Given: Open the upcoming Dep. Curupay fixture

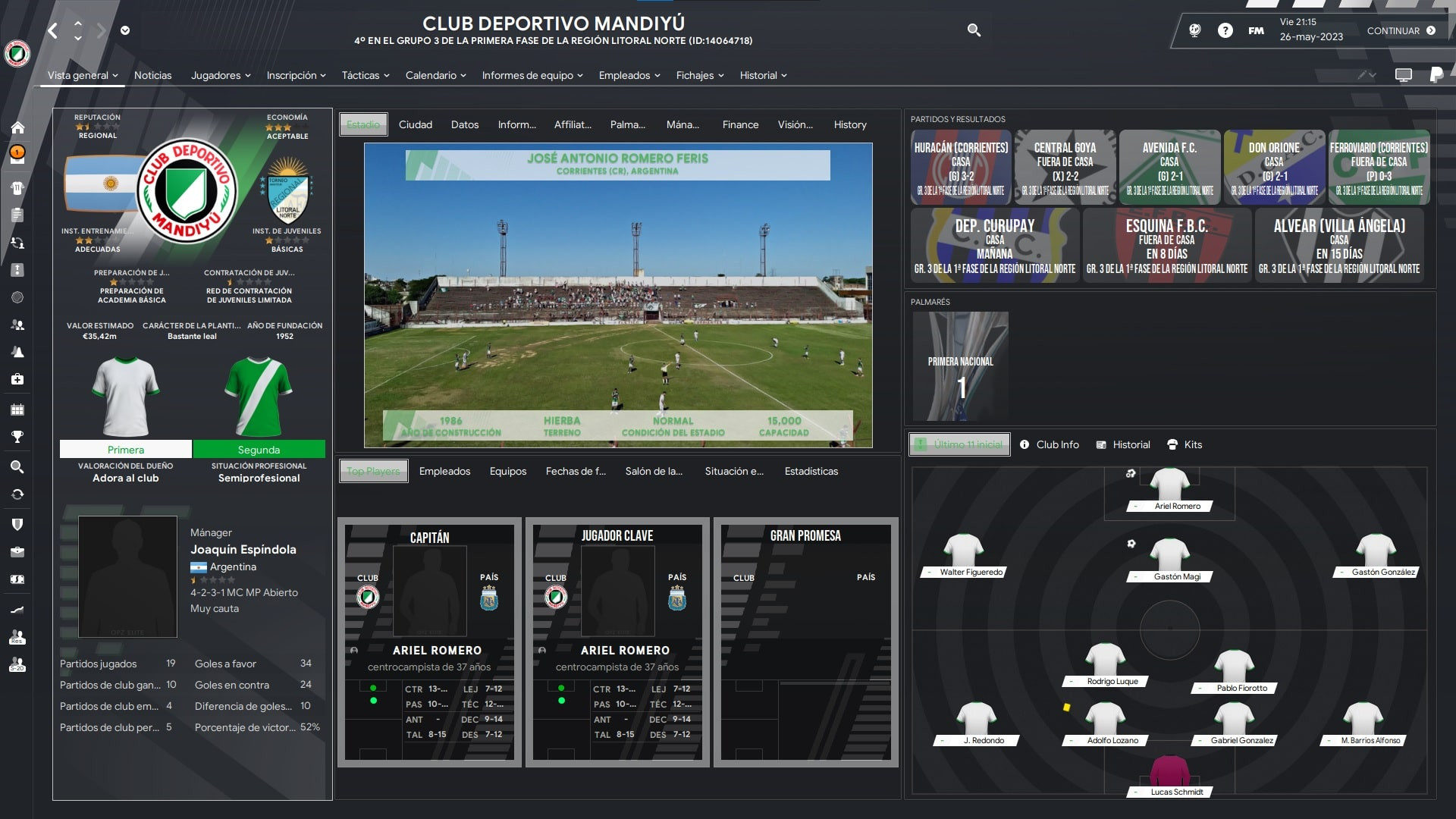Looking at the screenshot, I should pyautogui.click(x=995, y=246).
